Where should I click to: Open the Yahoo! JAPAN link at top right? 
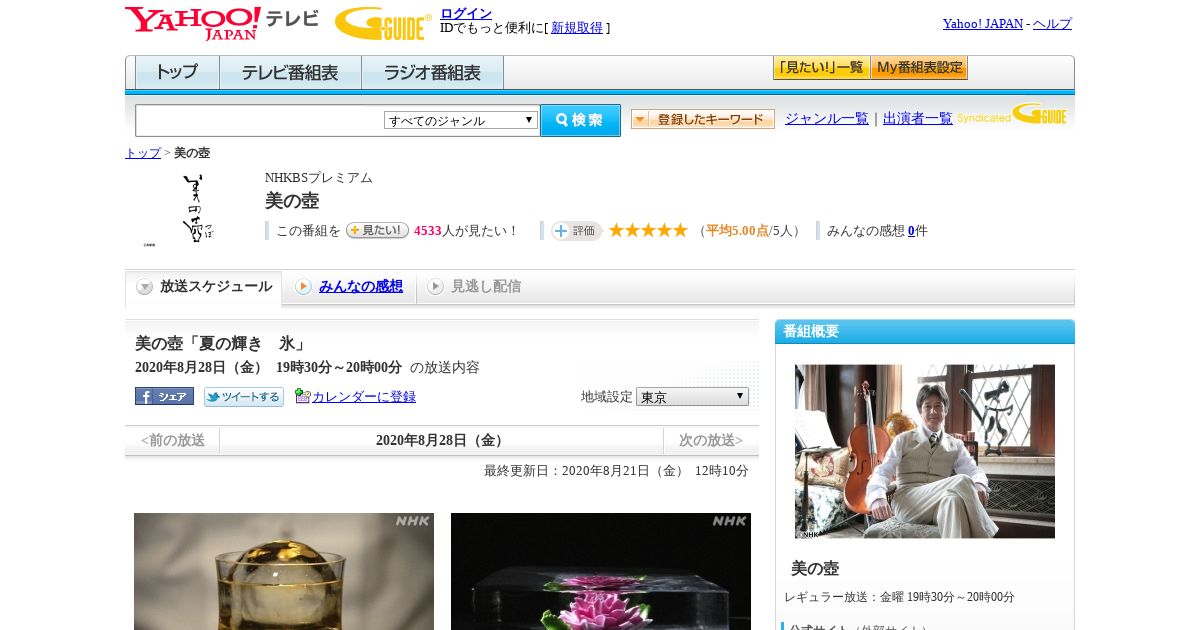(983, 24)
